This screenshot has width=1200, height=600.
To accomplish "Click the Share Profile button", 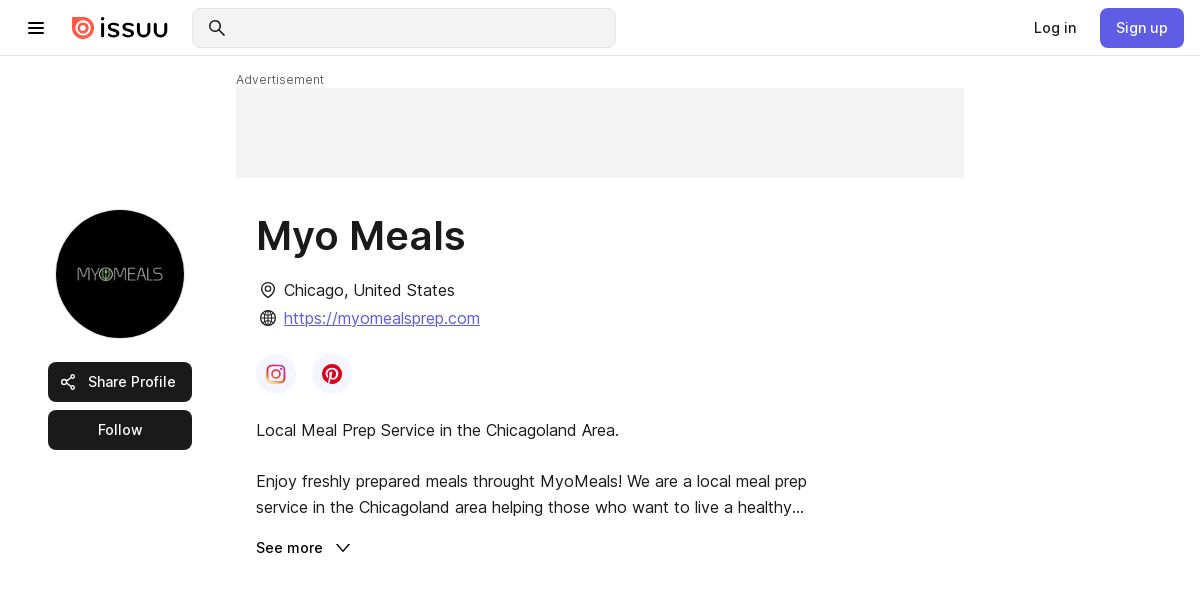I will click(120, 382).
